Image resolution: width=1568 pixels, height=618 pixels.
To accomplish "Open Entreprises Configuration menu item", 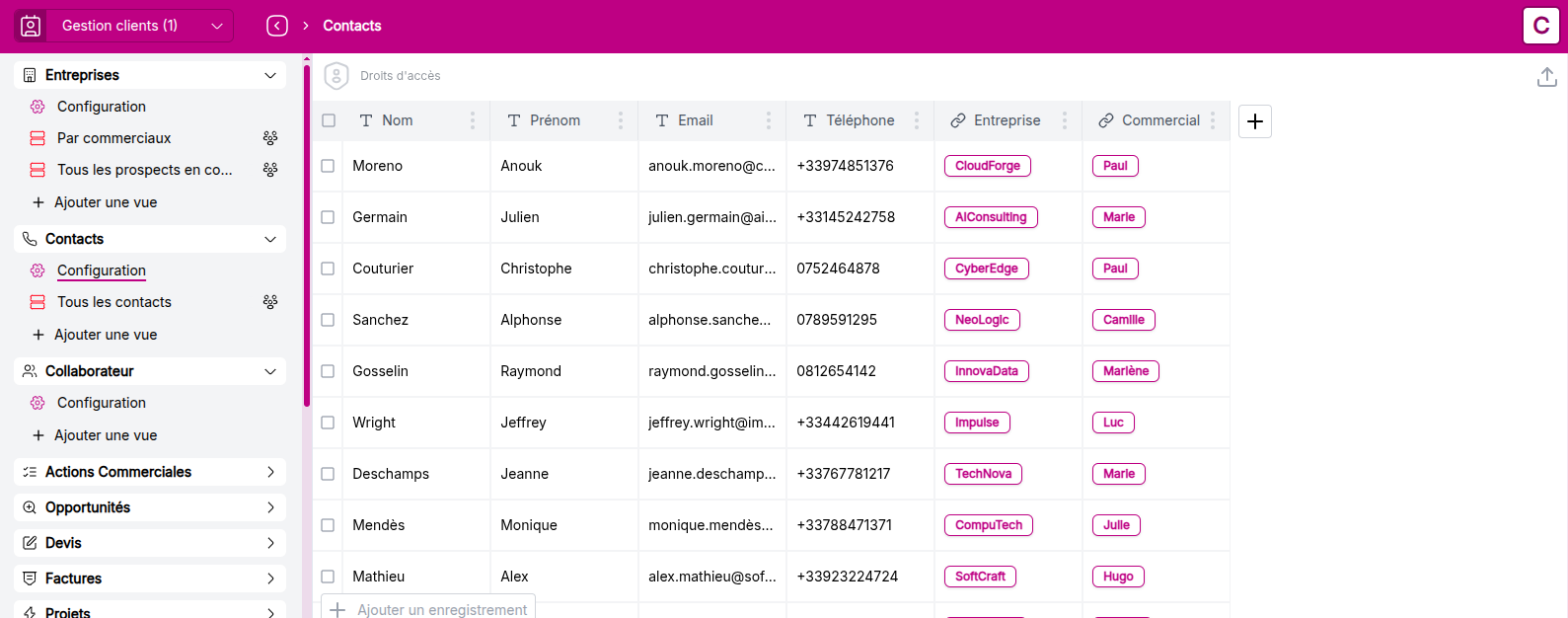I will 102,107.
